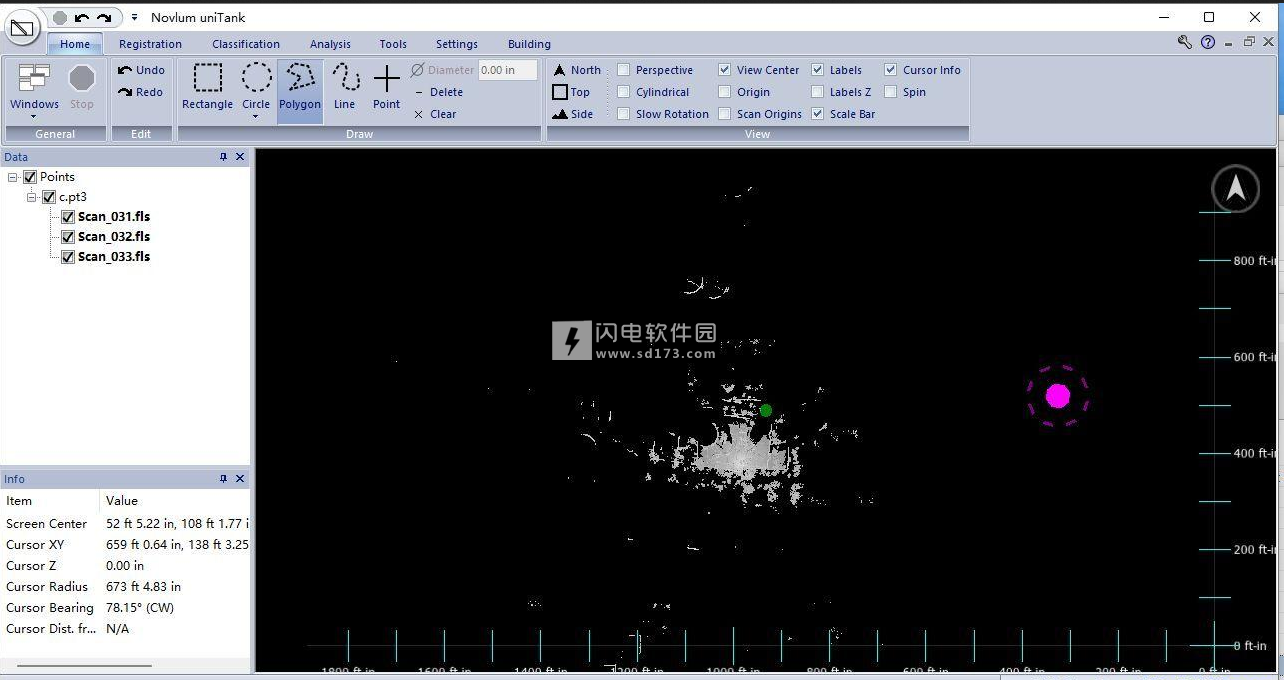Enable Perspective view checkbox
Image resolution: width=1284 pixels, height=680 pixels.
(624, 70)
